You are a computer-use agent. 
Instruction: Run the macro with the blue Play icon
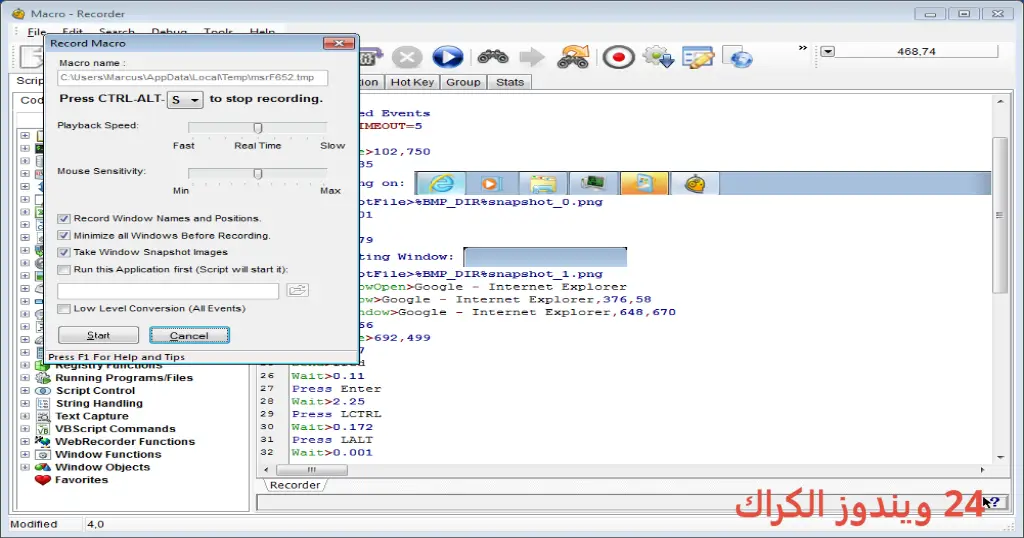447,57
